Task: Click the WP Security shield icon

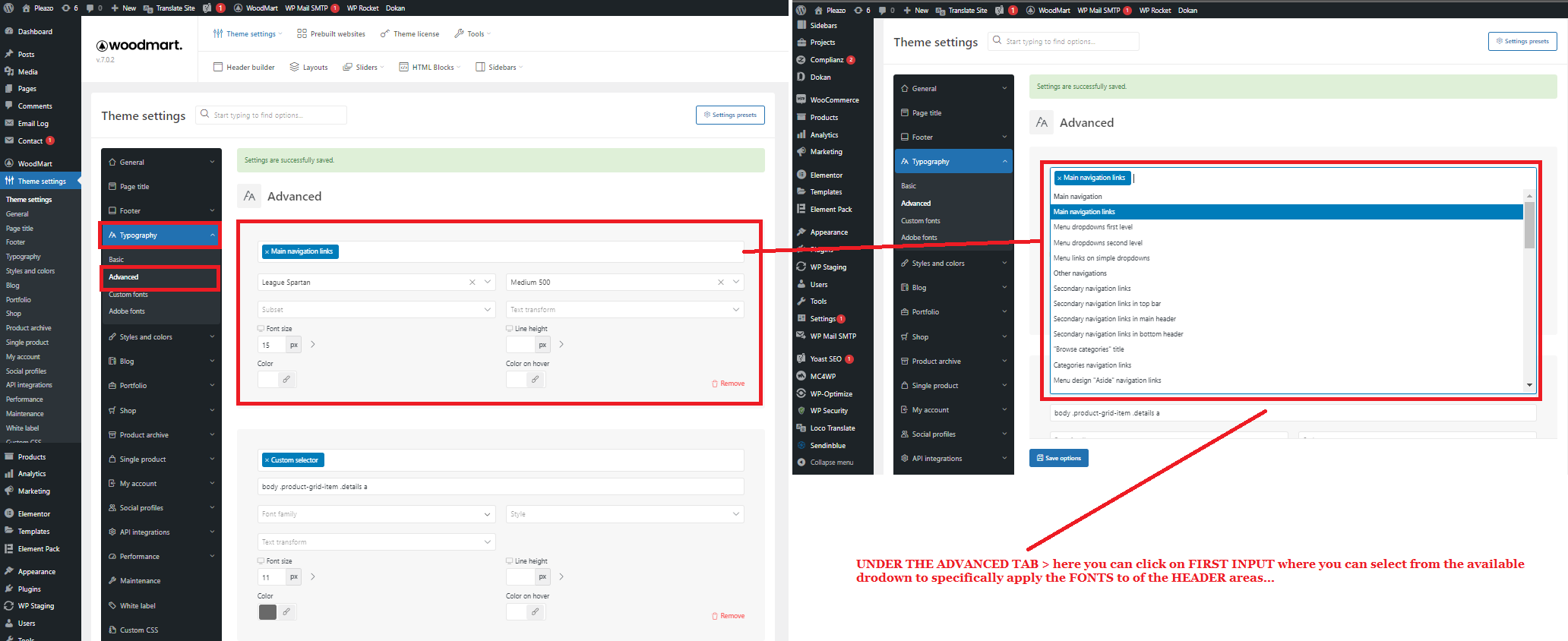Action: coord(801,410)
